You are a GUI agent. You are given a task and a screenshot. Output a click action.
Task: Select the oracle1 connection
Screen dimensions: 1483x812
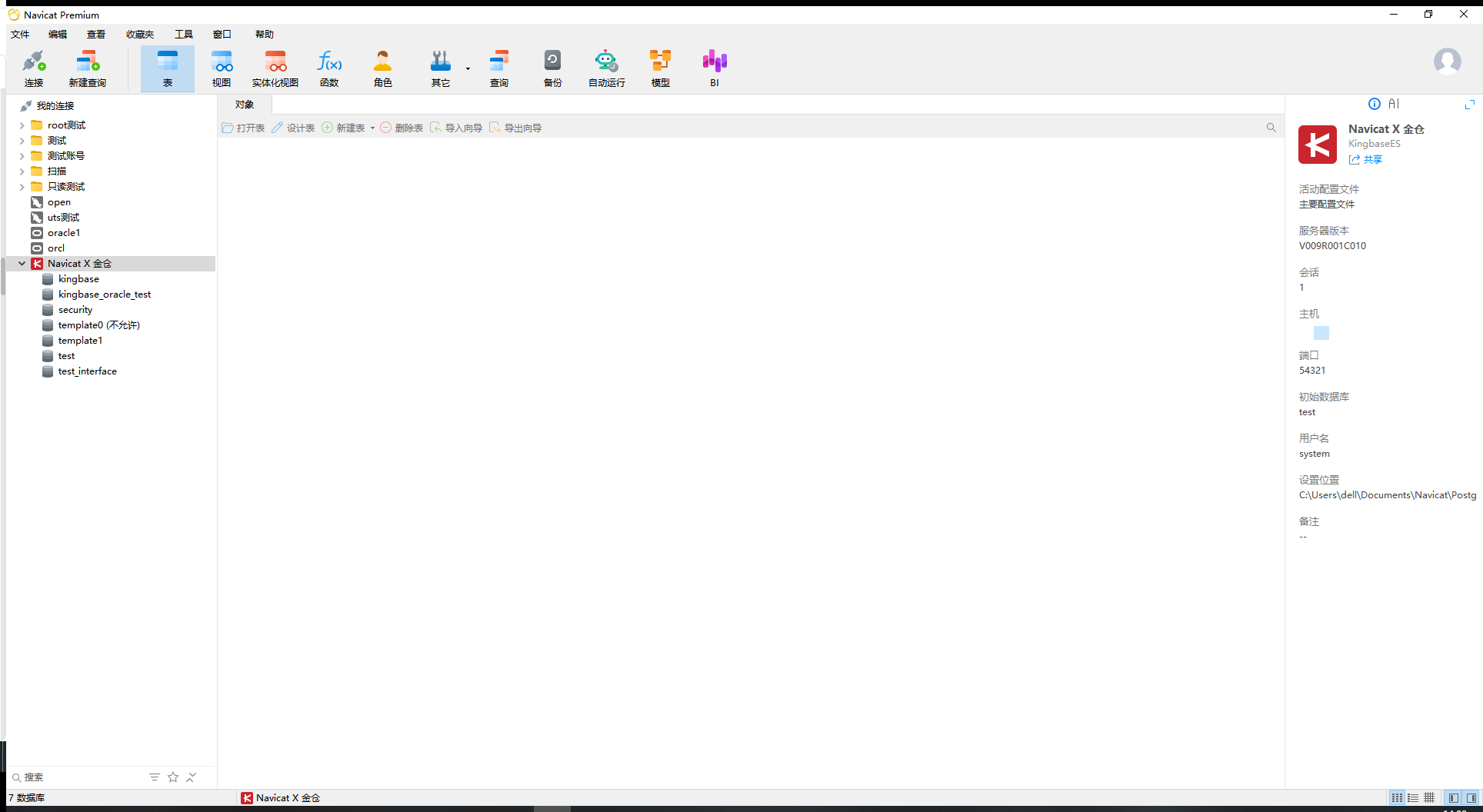coord(64,233)
